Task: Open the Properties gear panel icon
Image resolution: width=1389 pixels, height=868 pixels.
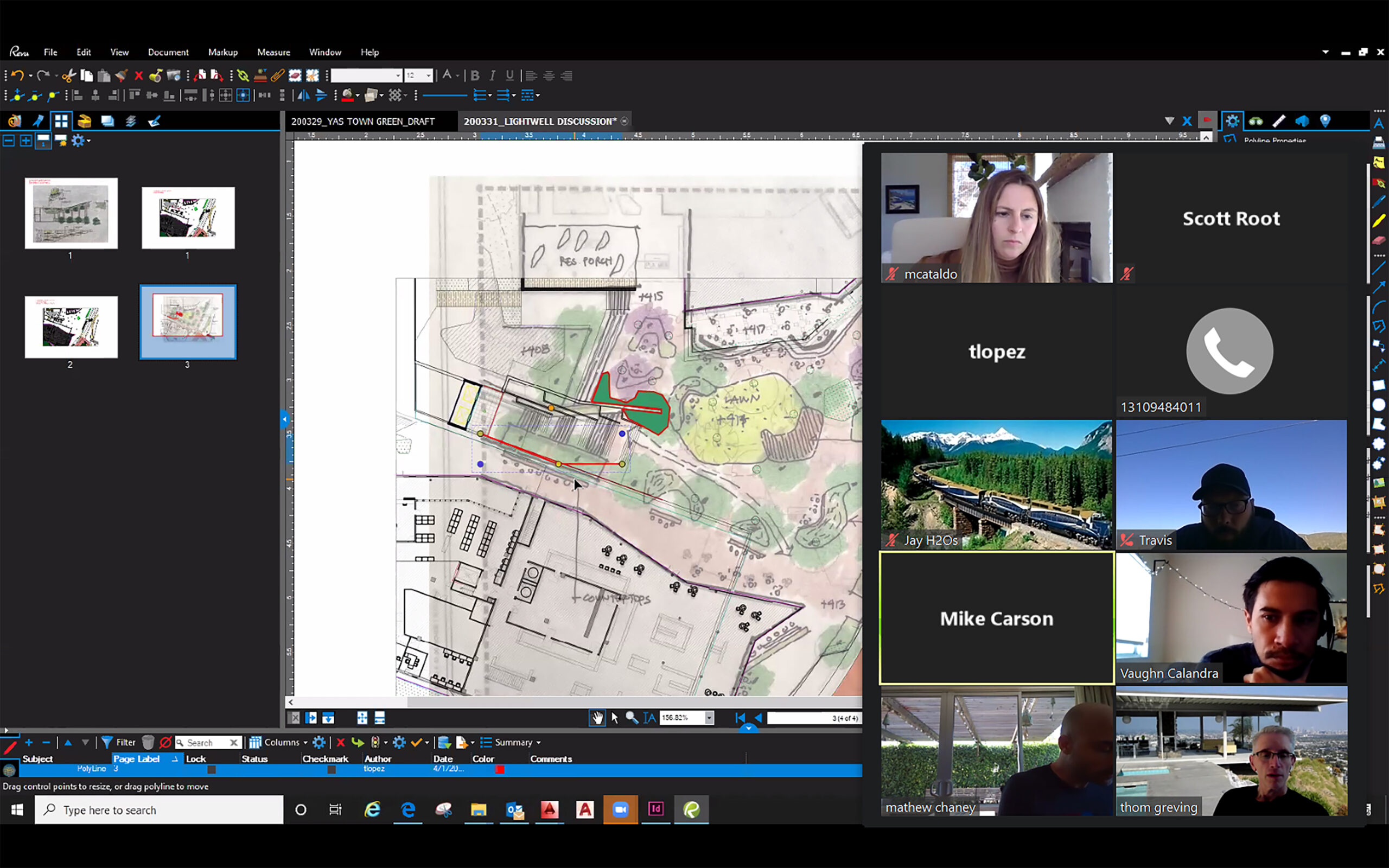Action: click(1232, 120)
